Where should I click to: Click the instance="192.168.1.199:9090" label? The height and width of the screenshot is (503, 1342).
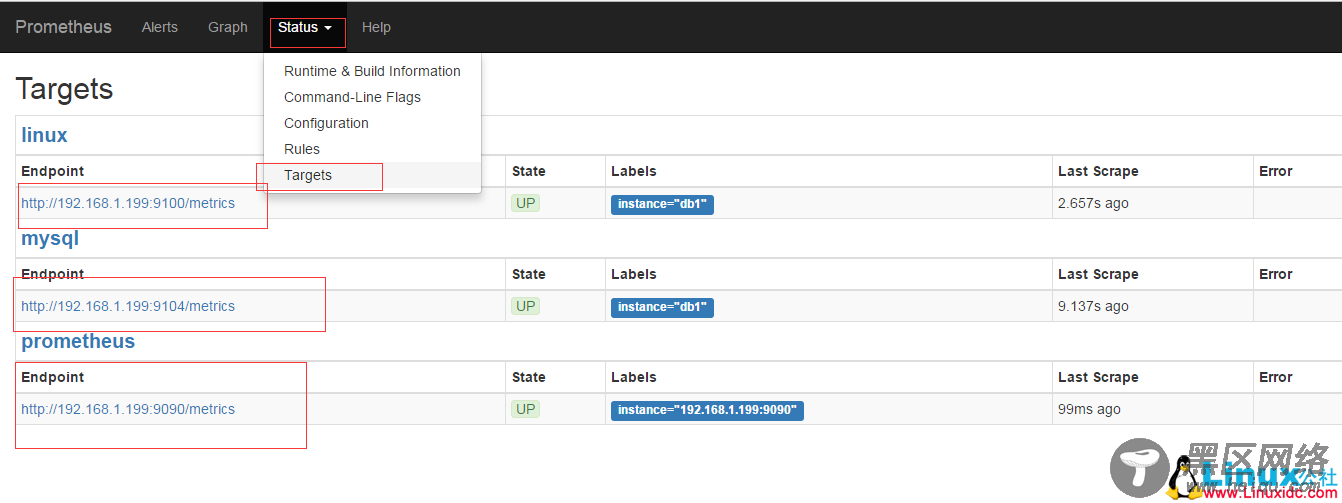point(707,410)
